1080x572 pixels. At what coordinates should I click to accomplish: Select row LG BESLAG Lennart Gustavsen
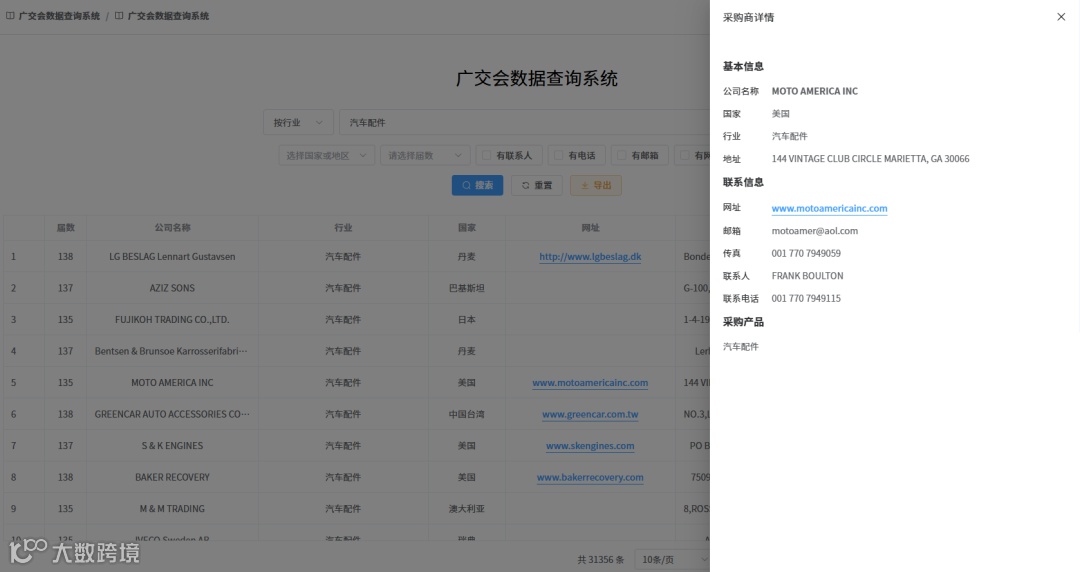(357, 256)
